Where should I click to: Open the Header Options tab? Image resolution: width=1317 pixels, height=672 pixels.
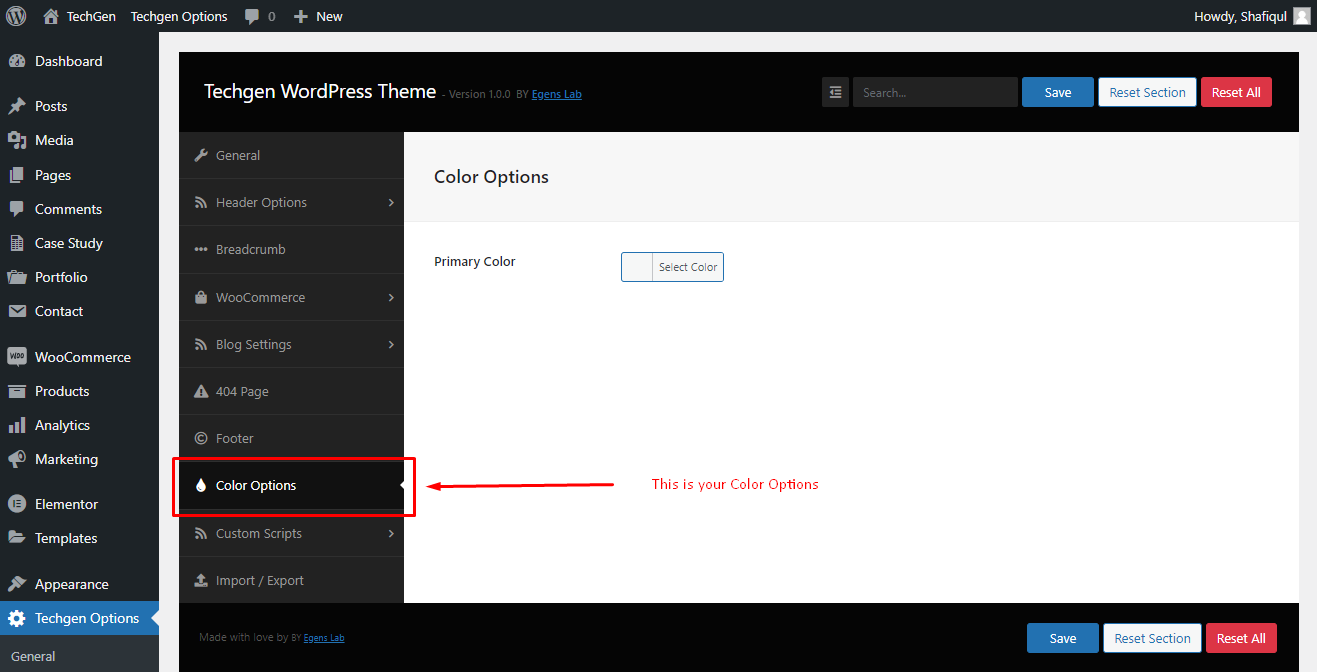291,202
